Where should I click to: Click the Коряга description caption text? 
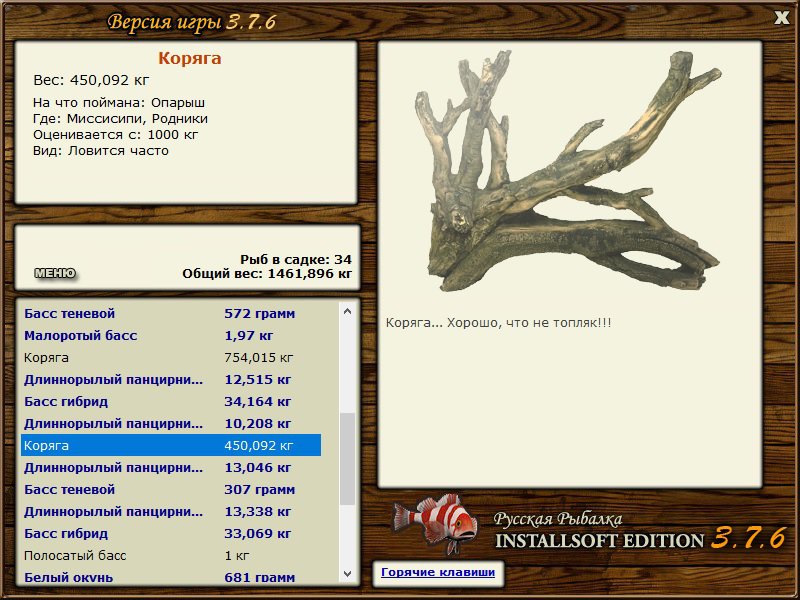tap(498, 322)
